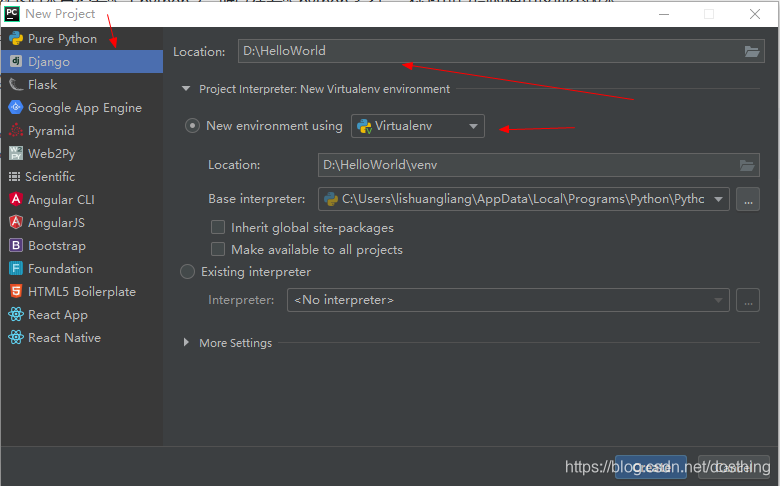Click the More Settings label
This screenshot has height=486, width=780.
click(x=236, y=343)
